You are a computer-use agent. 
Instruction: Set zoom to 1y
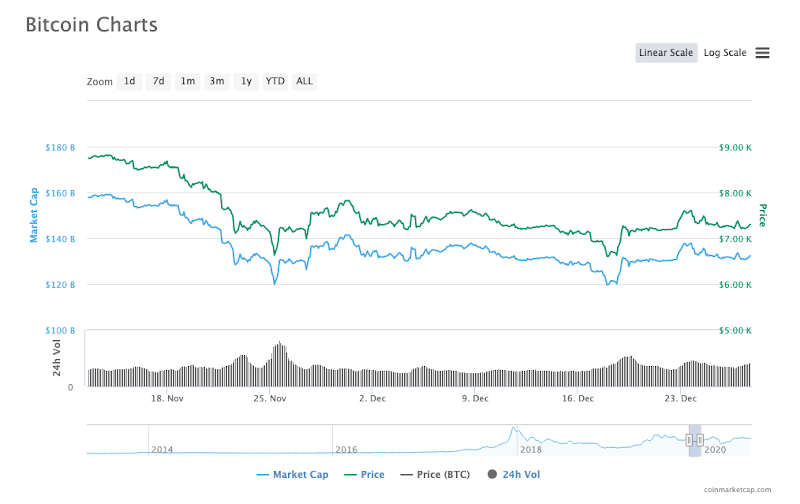pos(246,81)
